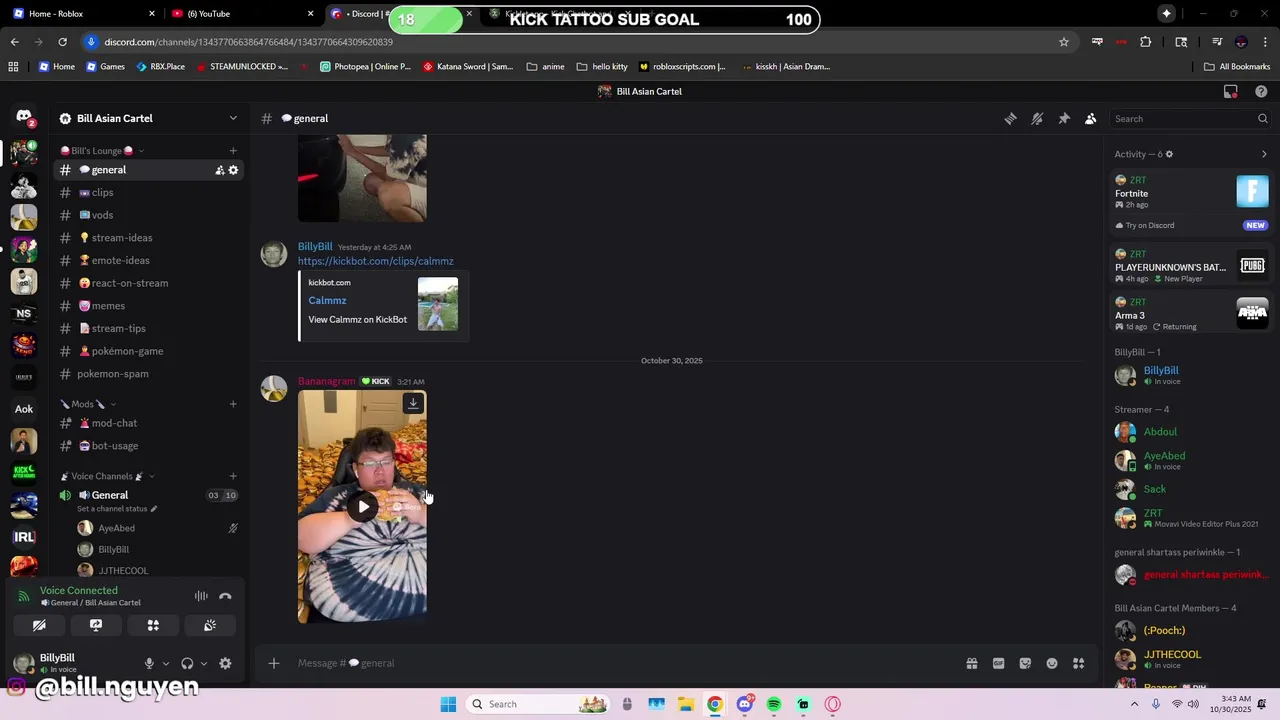Open the memes channel
Screen dimensions: 1280x720
(148, 306)
